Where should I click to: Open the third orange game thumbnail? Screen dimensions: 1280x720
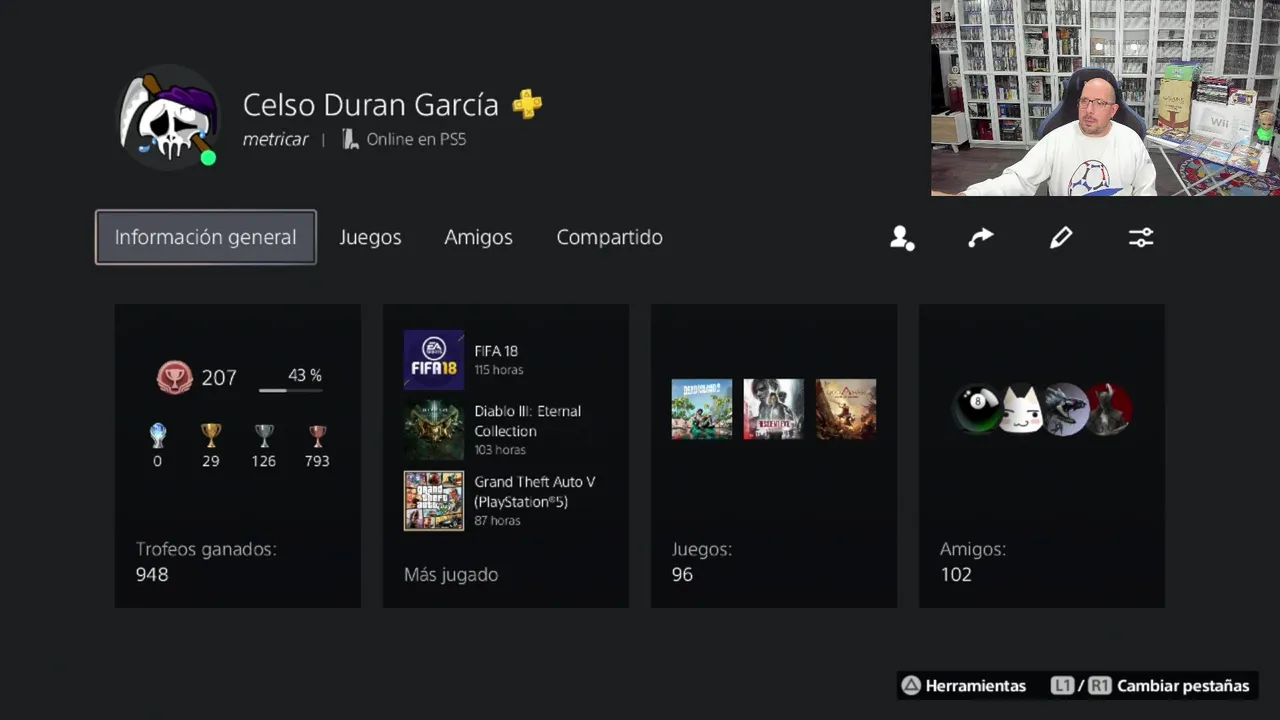coord(846,409)
